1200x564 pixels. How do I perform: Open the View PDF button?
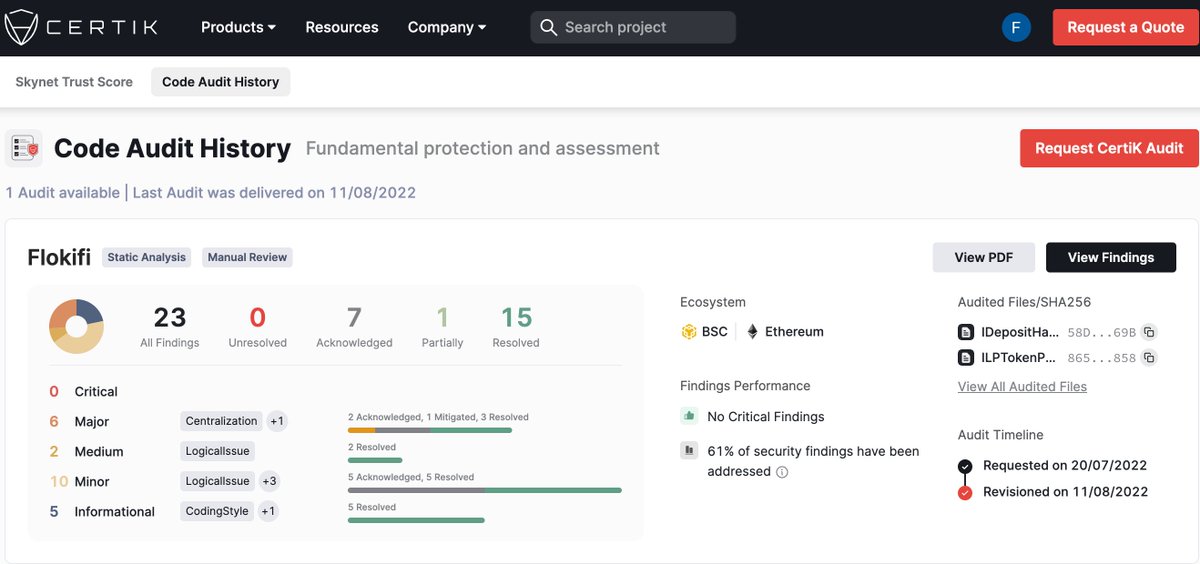[x=984, y=257]
